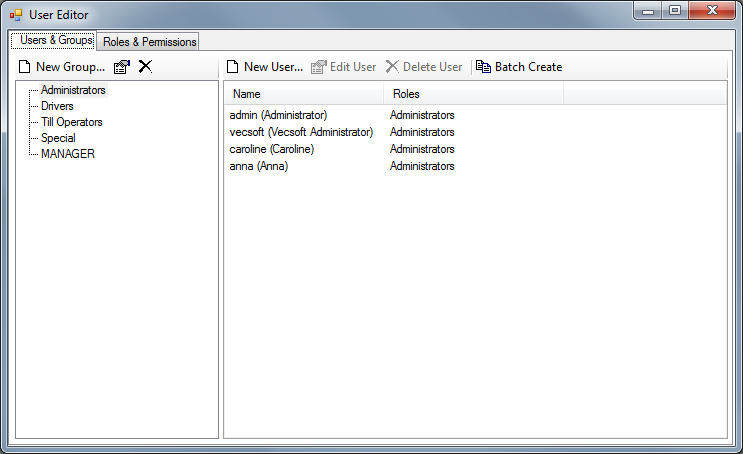Click the edit group properties icon
The image size is (743, 454).
pos(122,67)
